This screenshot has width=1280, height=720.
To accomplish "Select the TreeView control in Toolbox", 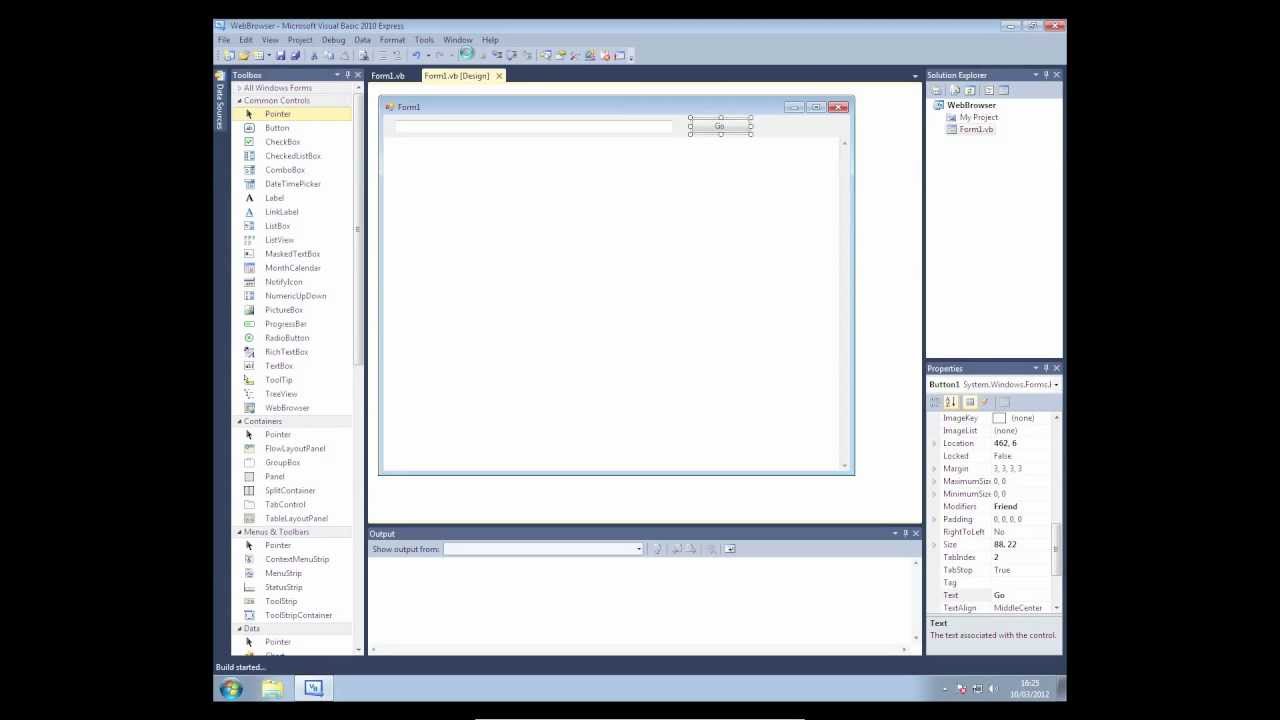I will click(281, 394).
